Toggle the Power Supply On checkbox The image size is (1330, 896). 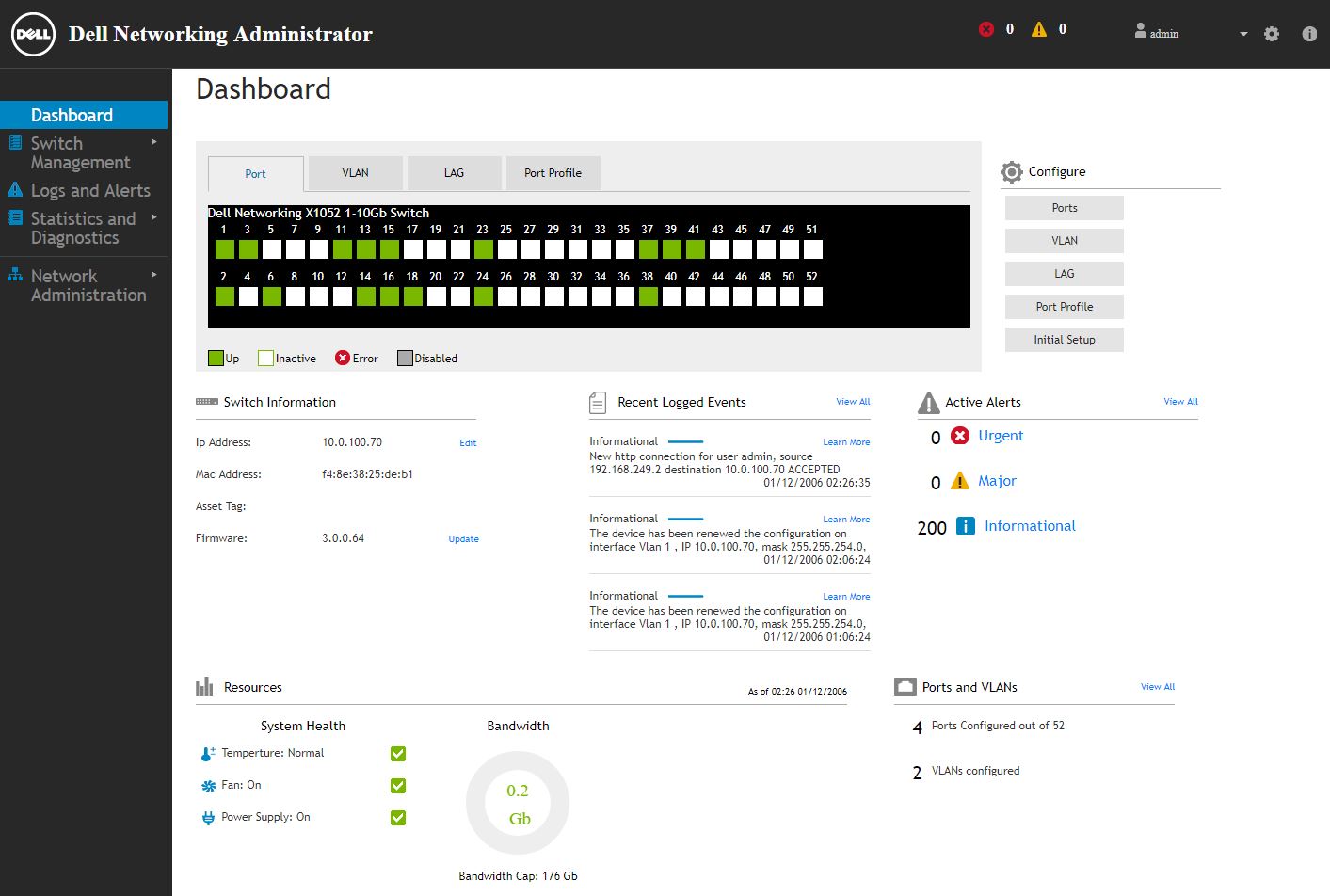pos(398,818)
